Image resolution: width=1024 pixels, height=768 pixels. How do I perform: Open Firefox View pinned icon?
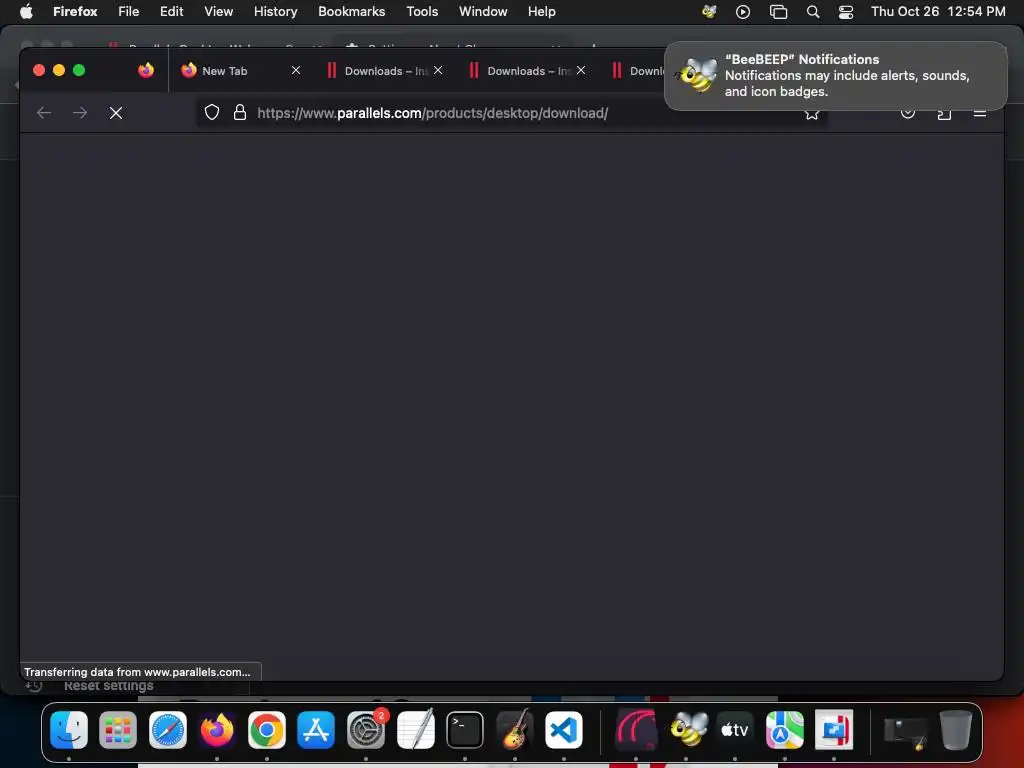coord(146,71)
